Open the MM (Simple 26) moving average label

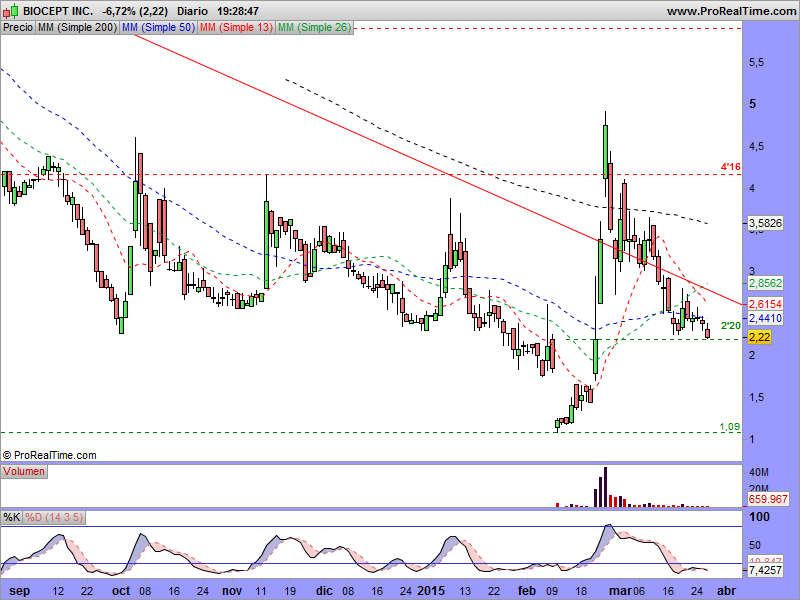(x=314, y=28)
